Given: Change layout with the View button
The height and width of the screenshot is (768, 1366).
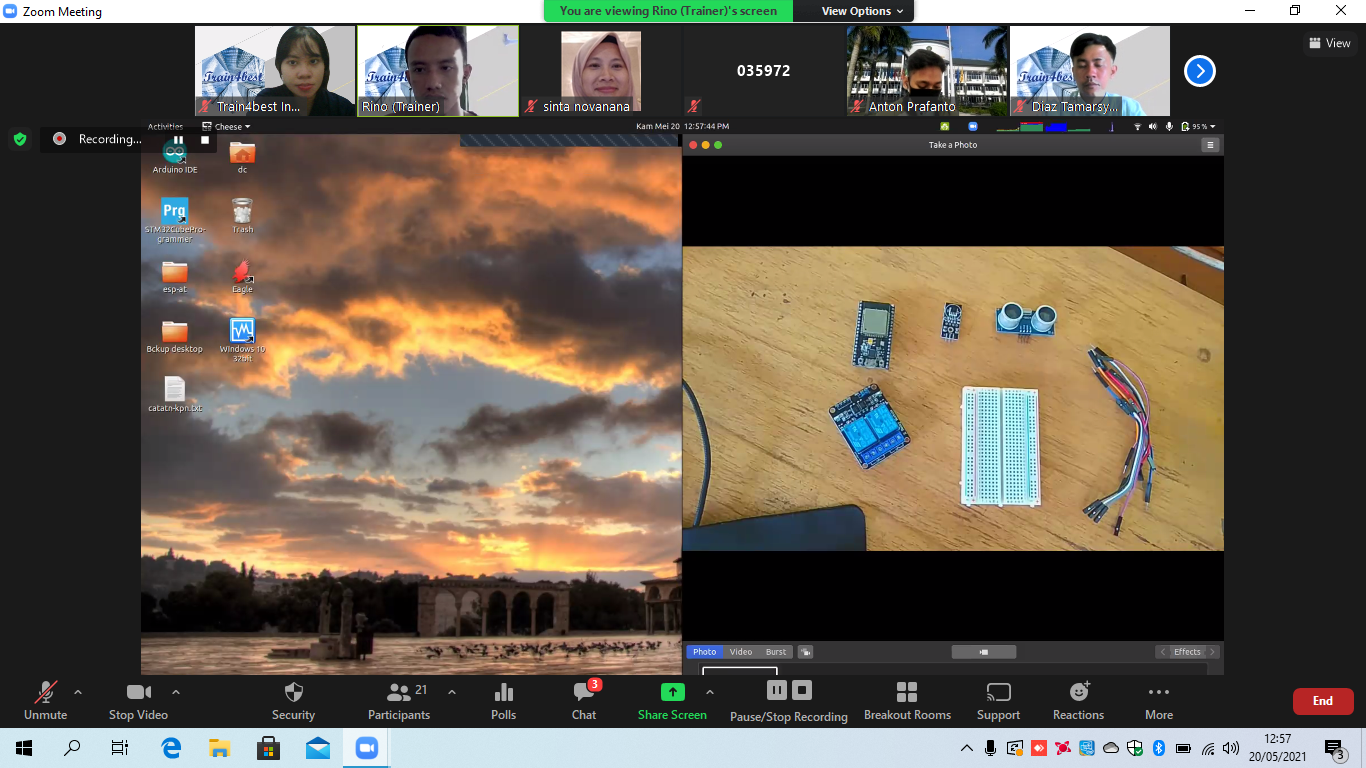Looking at the screenshot, I should [1329, 43].
